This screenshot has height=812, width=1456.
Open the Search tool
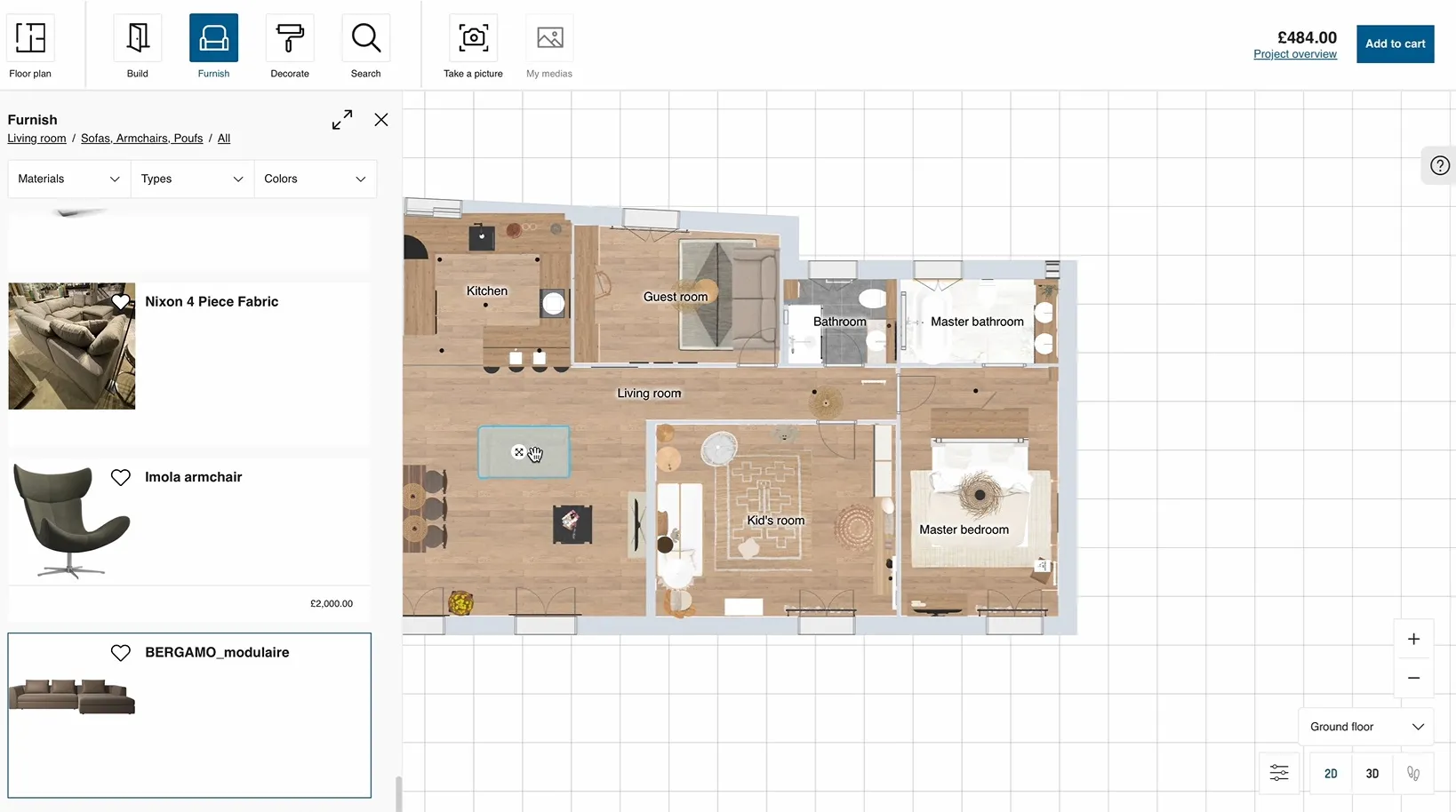[x=365, y=45]
